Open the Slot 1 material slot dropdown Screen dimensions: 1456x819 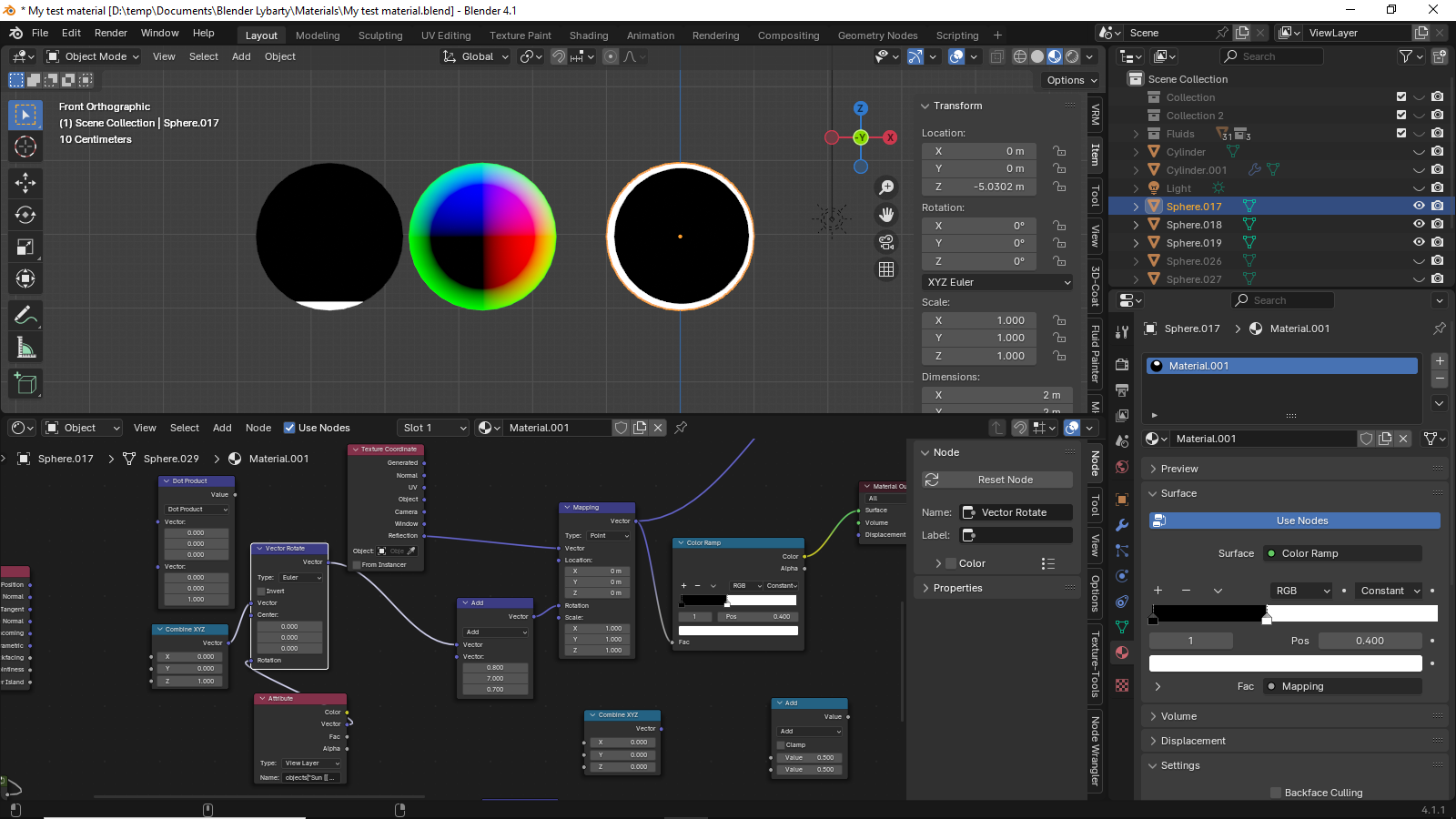(434, 428)
